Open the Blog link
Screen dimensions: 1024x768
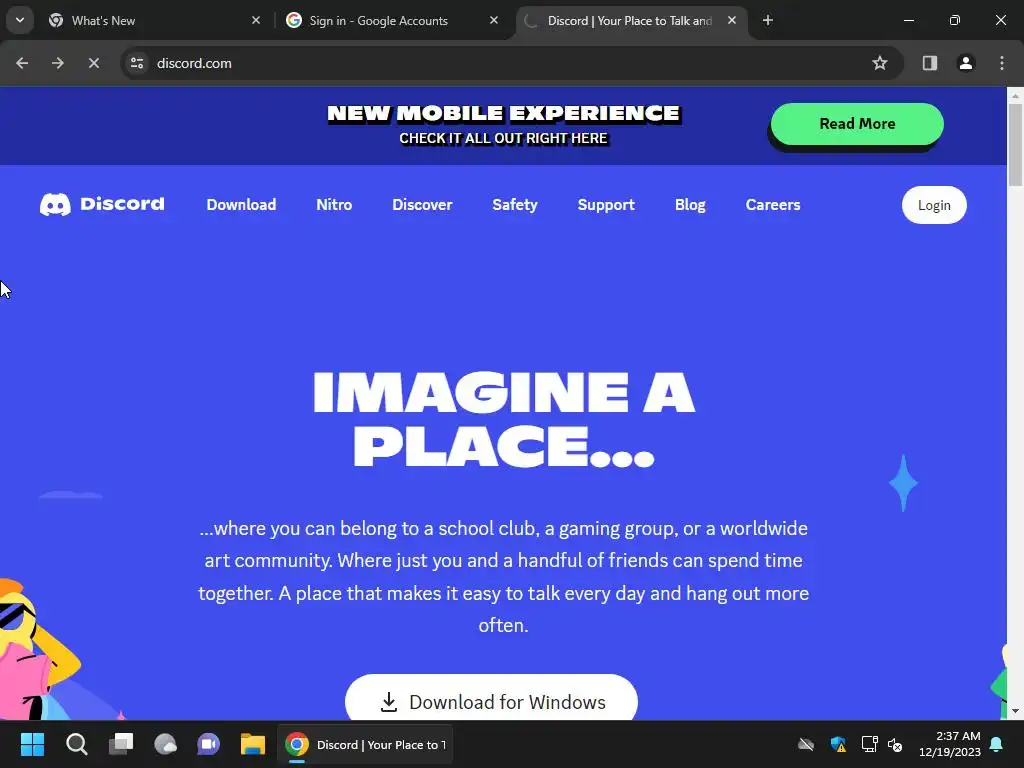(x=690, y=205)
